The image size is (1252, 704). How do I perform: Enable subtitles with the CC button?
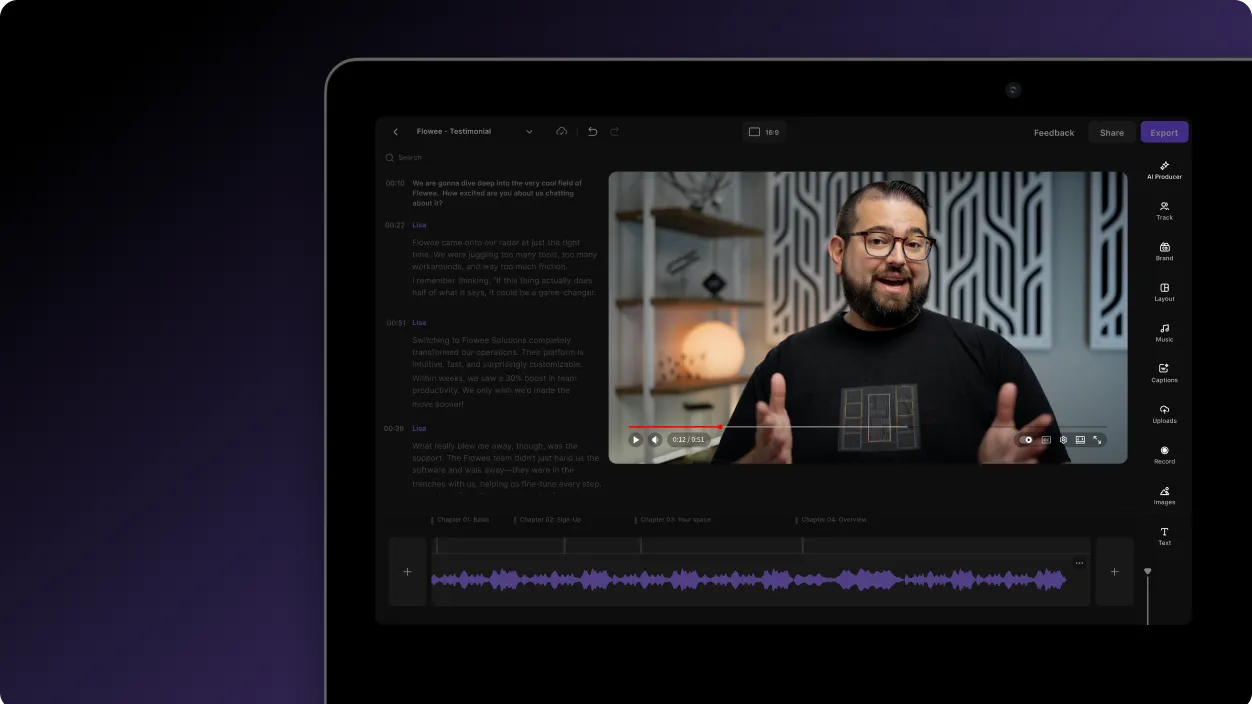pos(1046,439)
